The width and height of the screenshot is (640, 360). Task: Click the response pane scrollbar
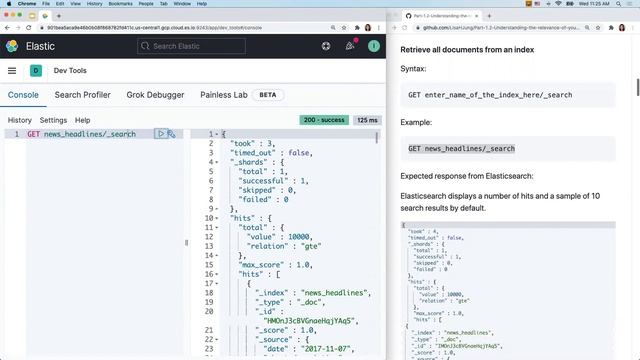click(377, 137)
